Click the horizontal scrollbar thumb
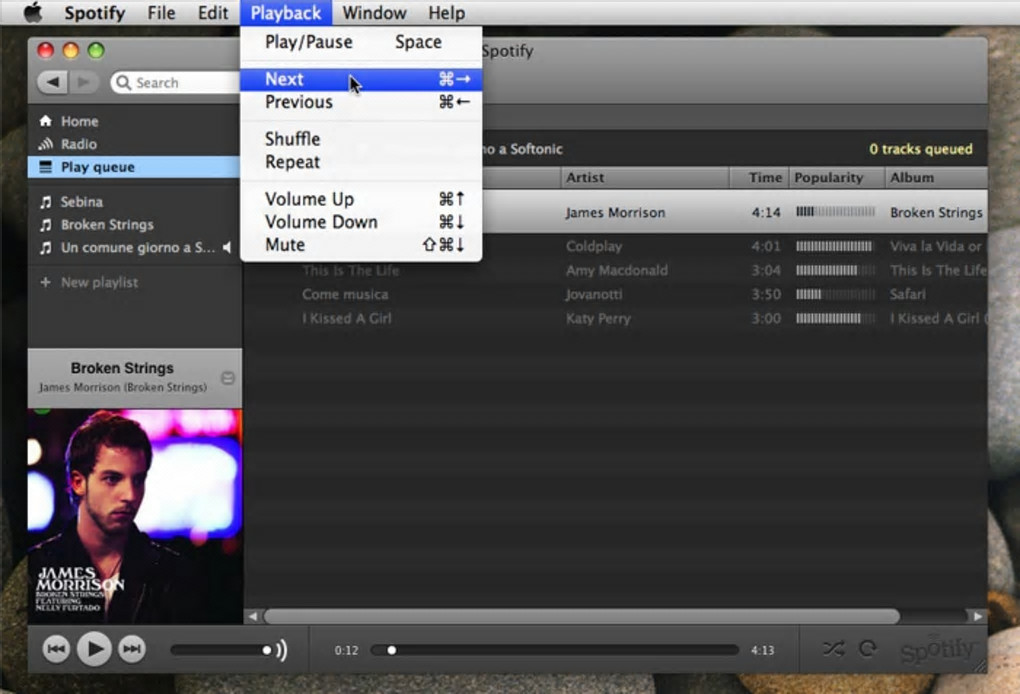1020x694 pixels. coord(582,615)
